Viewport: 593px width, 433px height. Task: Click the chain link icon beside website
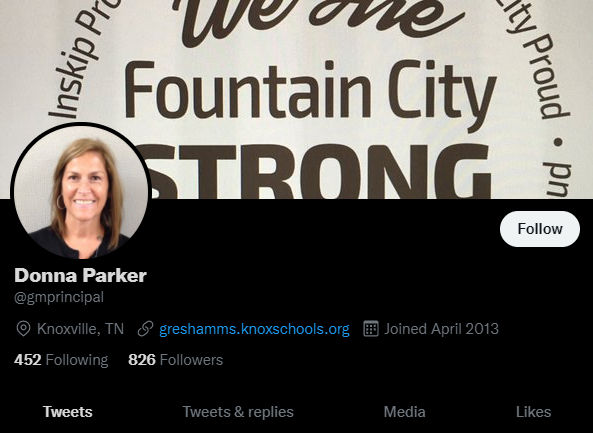tap(145, 329)
